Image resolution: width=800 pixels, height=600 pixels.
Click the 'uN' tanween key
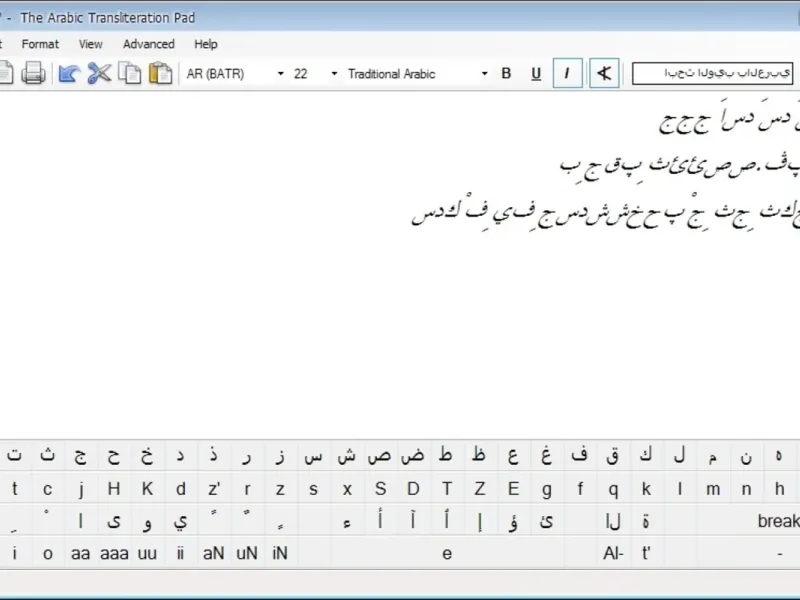pos(247,553)
